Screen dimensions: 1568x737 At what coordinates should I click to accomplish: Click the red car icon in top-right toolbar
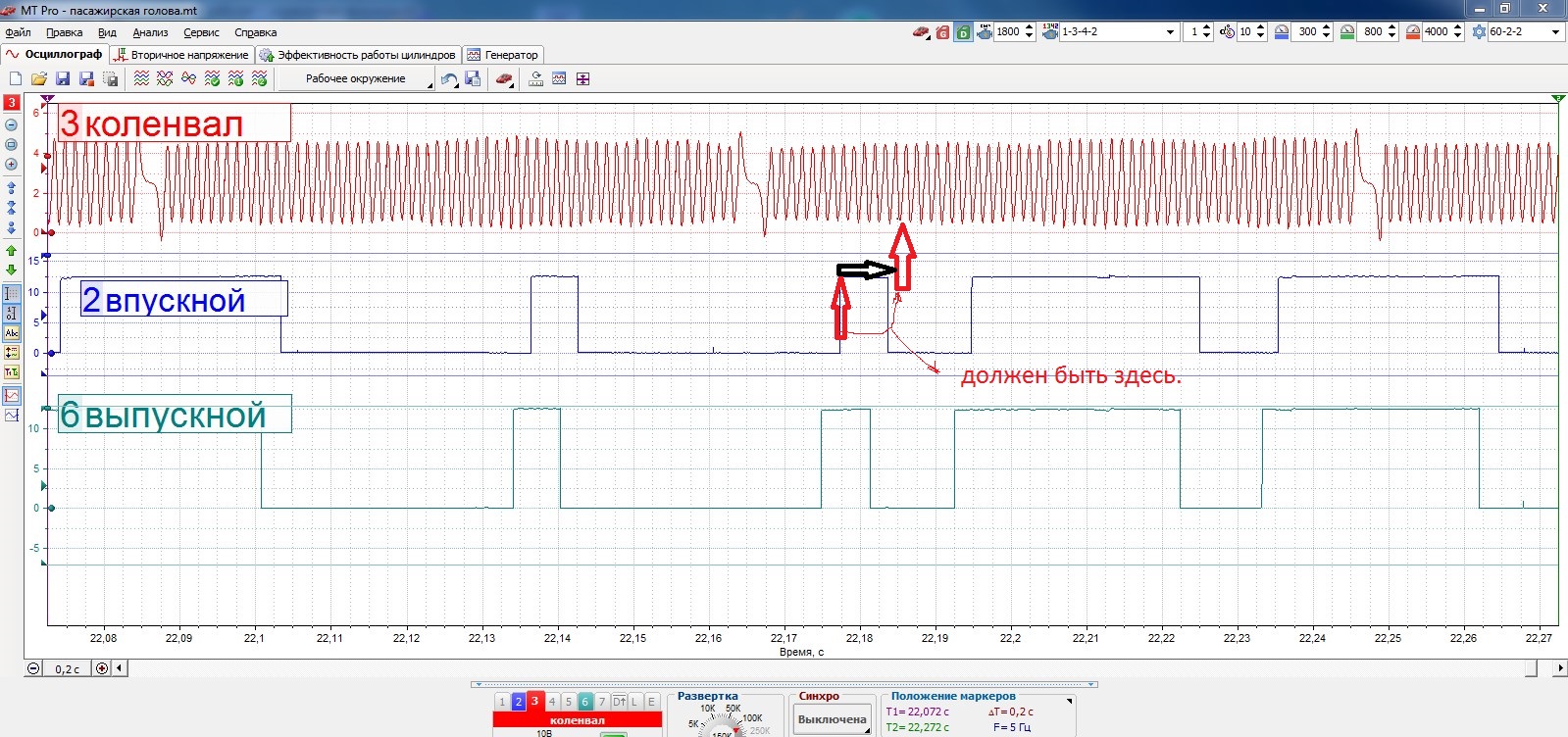click(921, 32)
